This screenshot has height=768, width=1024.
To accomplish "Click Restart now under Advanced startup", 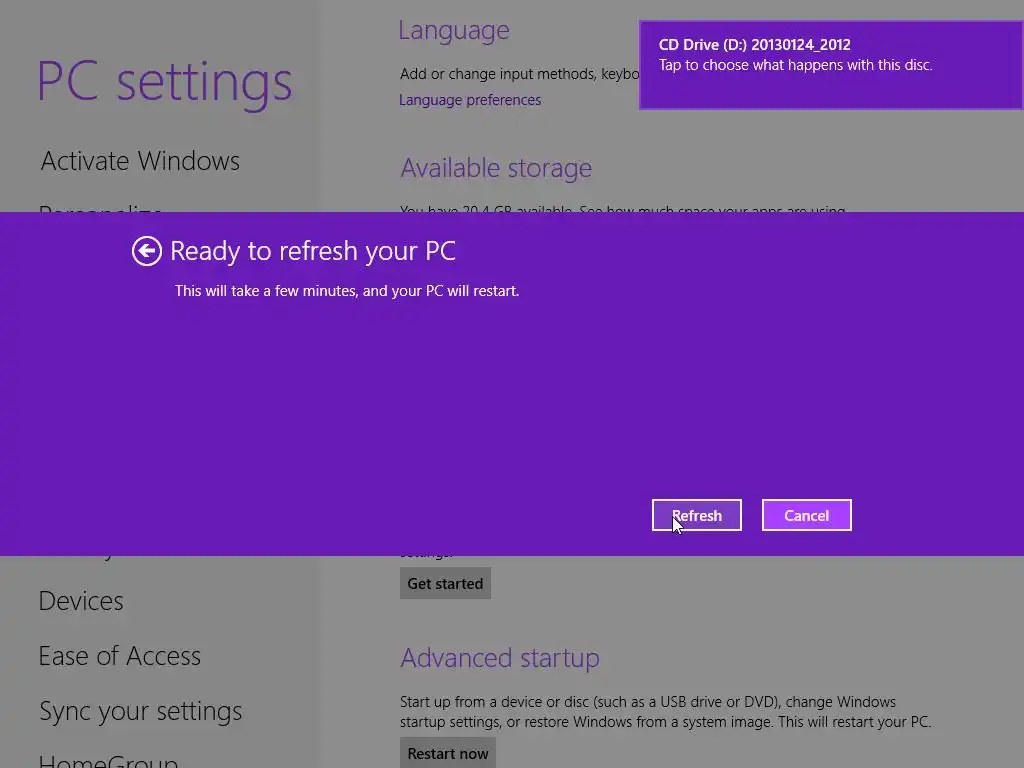I will 448,753.
